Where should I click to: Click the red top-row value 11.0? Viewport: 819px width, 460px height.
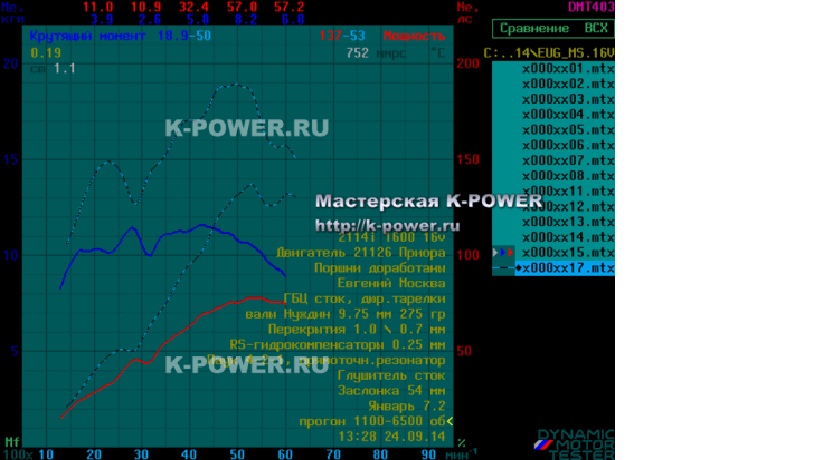point(98,7)
